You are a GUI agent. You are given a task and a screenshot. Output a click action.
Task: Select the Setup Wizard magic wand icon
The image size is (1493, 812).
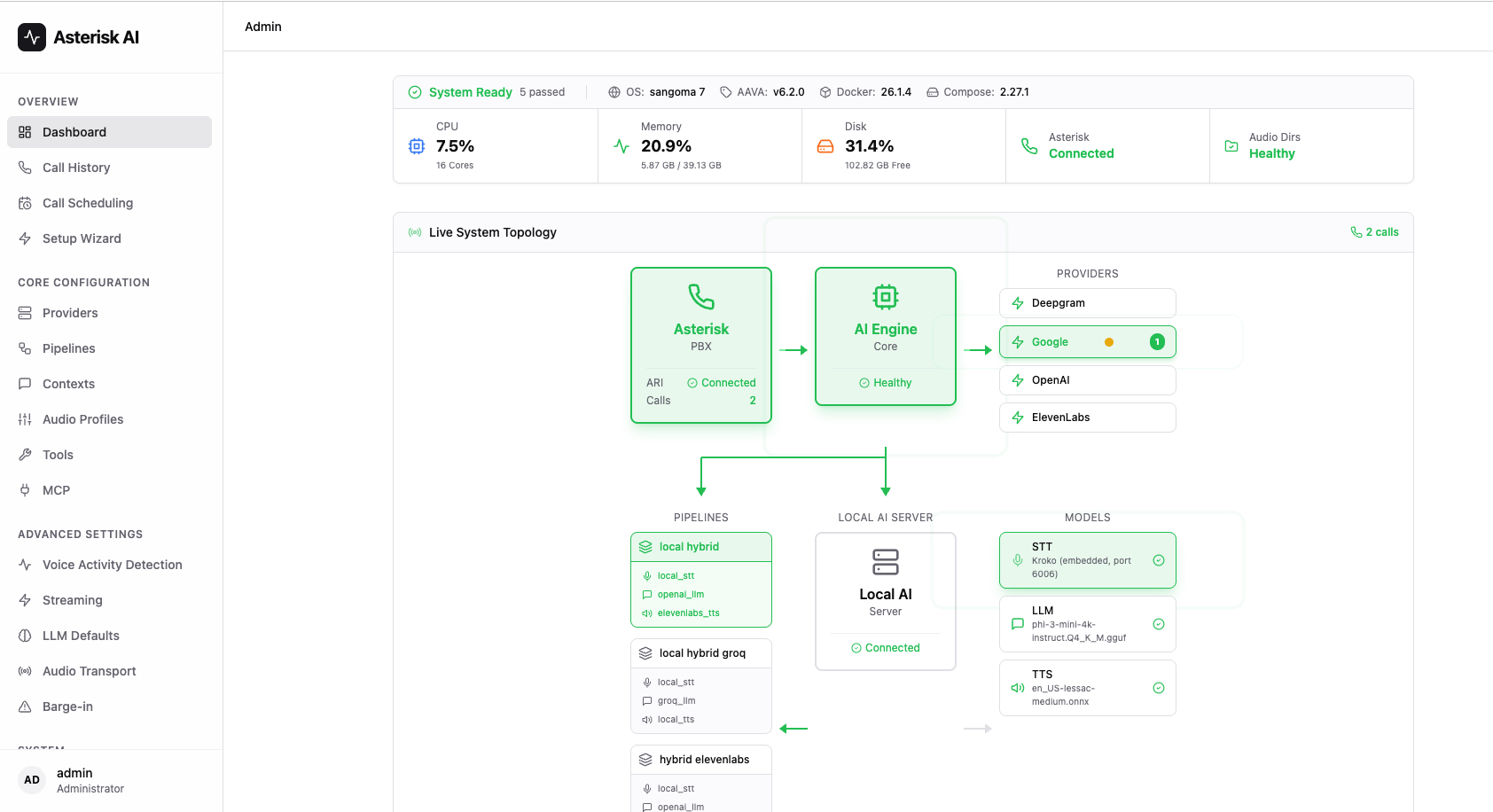tap(26, 238)
